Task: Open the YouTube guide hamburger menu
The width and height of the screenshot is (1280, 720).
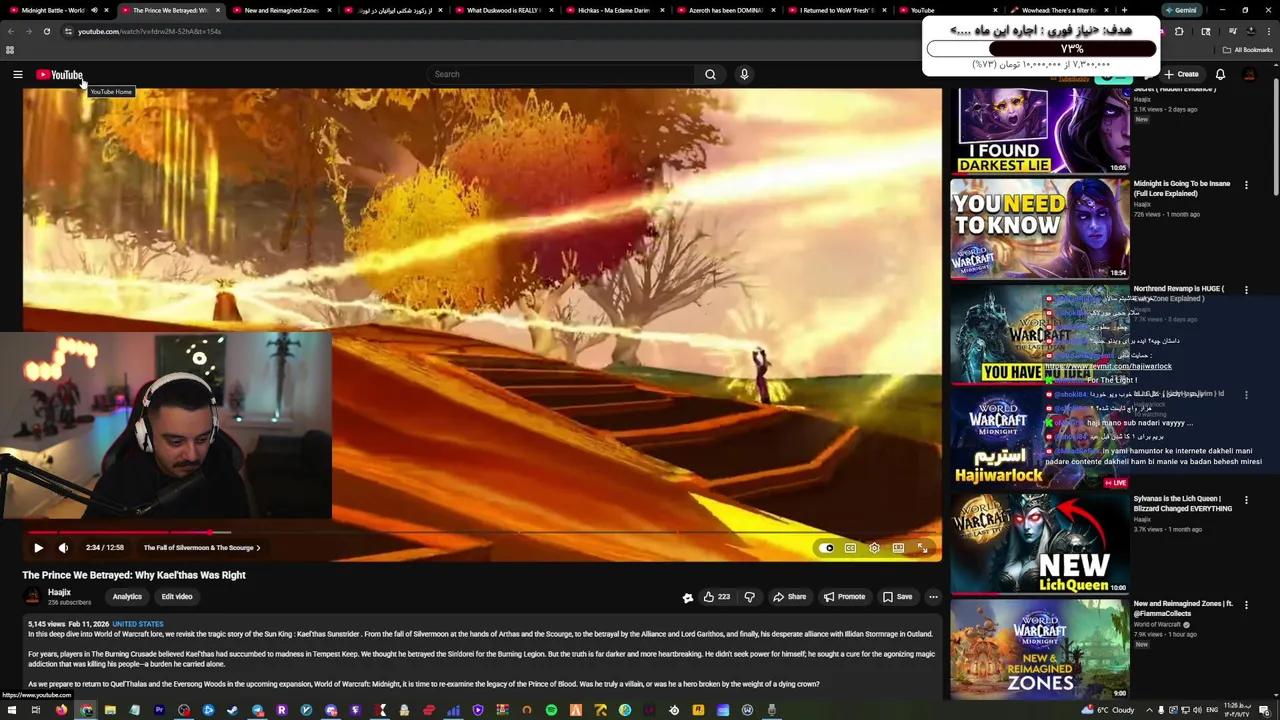Action: click(17, 74)
